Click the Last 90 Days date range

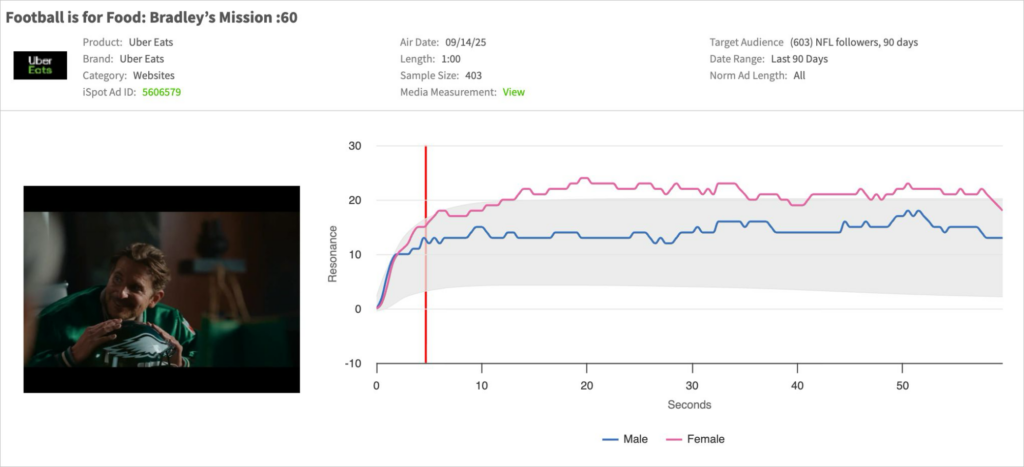pyautogui.click(x=802, y=58)
